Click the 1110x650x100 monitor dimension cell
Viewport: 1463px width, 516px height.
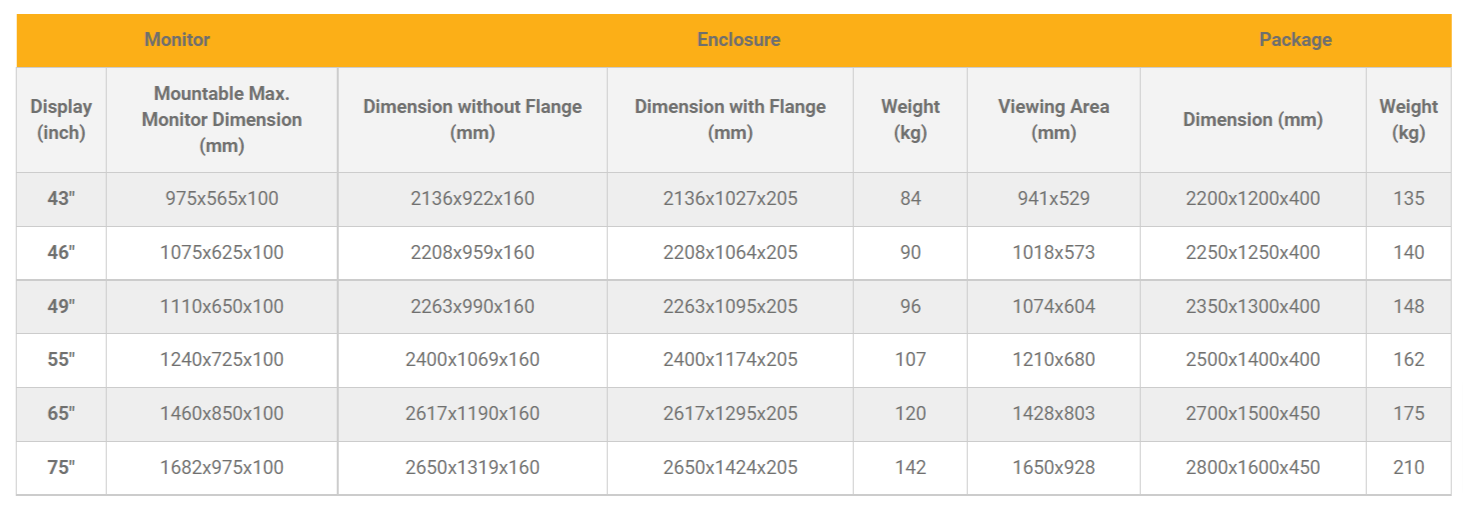pyautogui.click(x=222, y=306)
